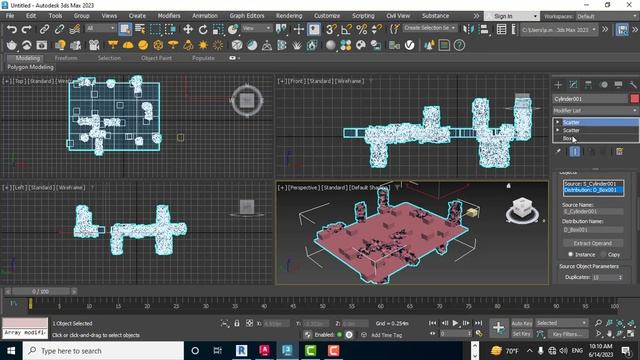
Task: Toggle the 3D Snaps icon
Action: click(x=331, y=29)
